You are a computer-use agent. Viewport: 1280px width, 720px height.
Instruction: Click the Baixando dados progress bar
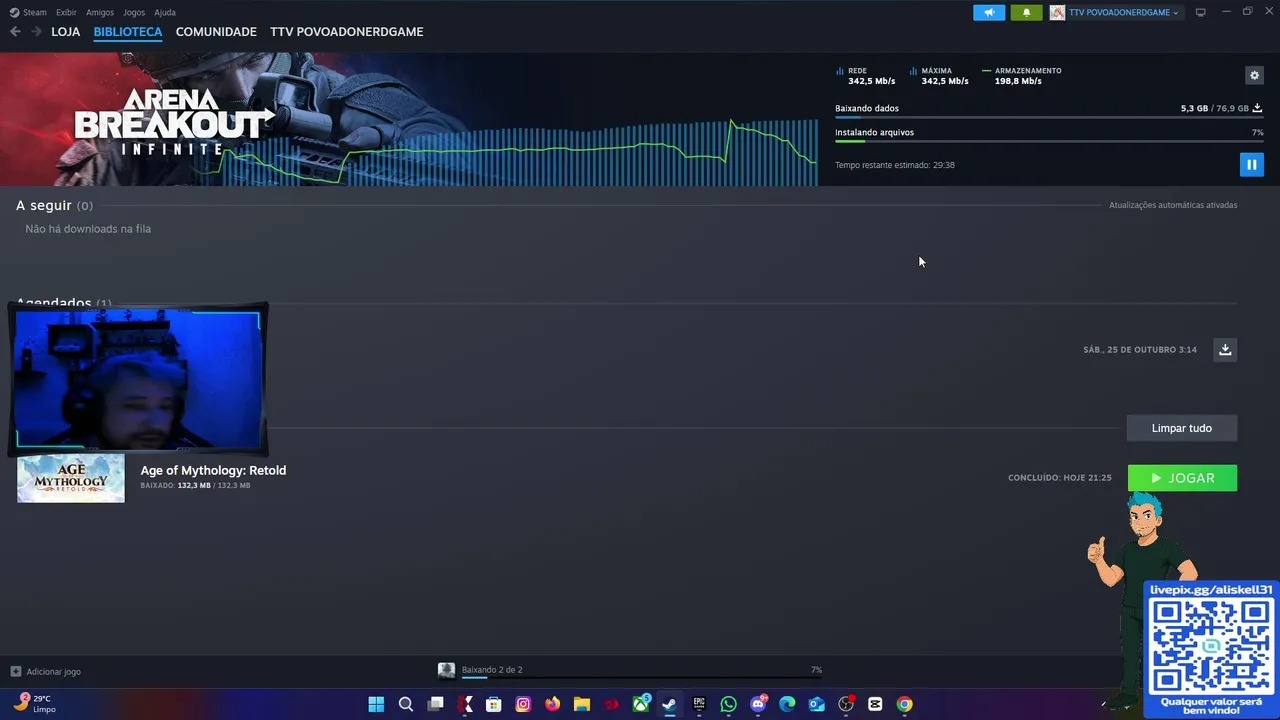(1049, 117)
